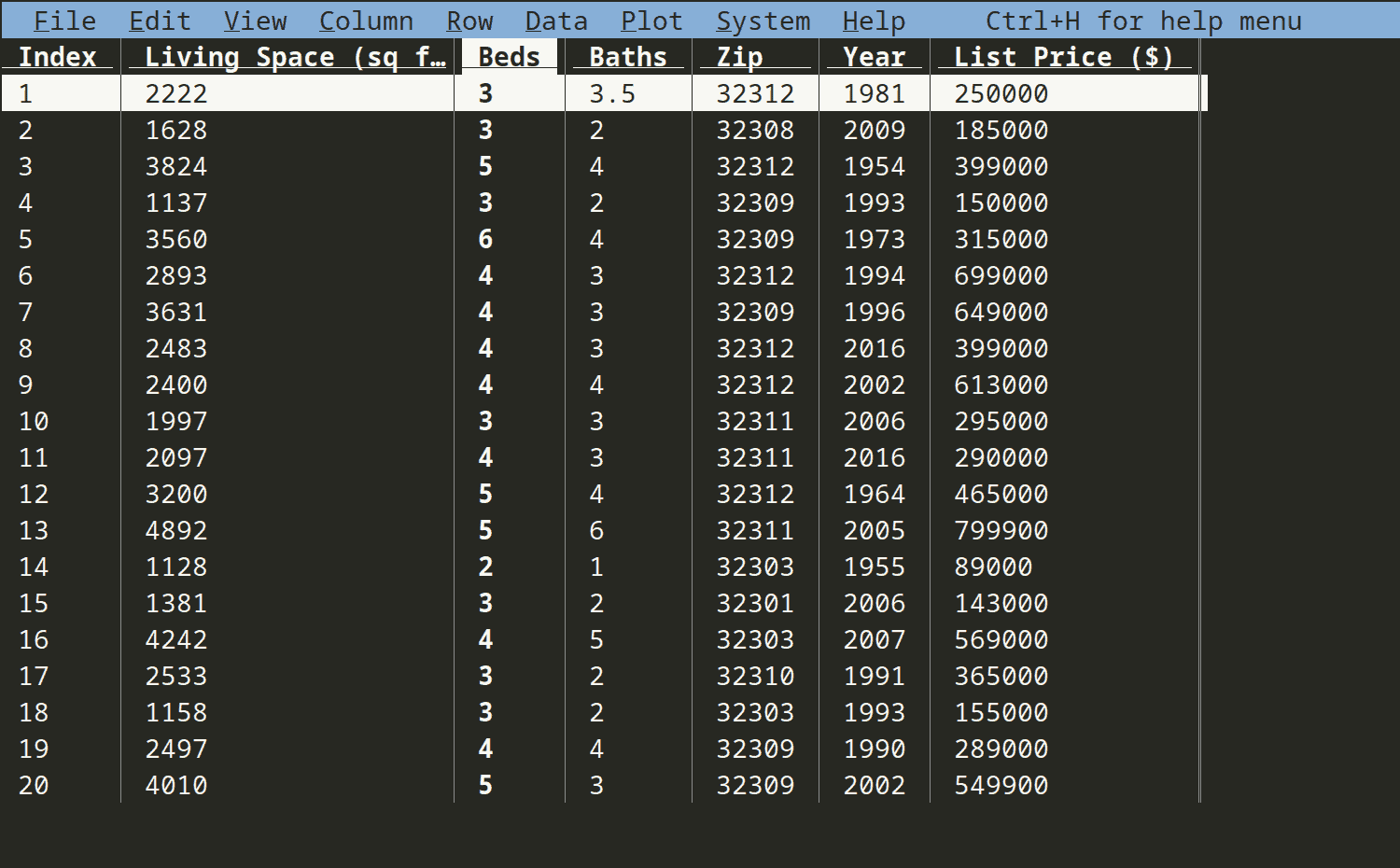Click baths value 6 in row 13

596,530
